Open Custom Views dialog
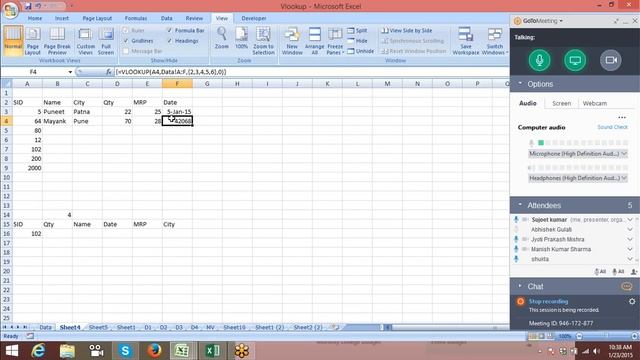The image size is (640, 360). (85, 40)
